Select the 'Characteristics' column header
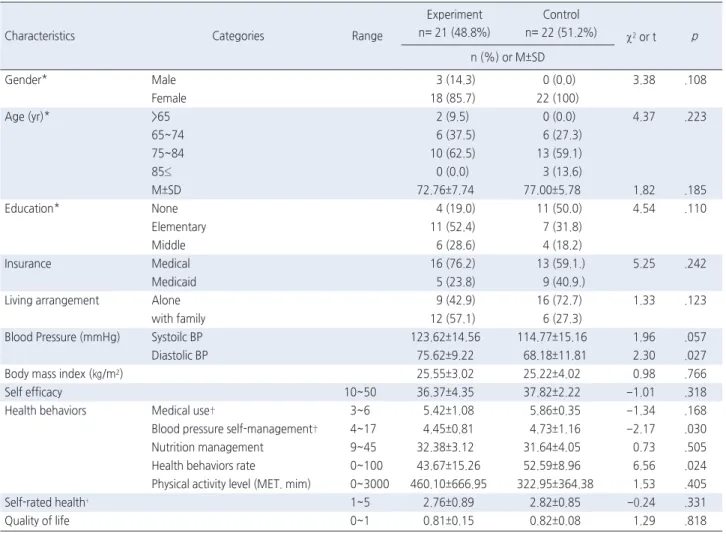Image resolution: width=726 pixels, height=536 pixels. point(39,36)
